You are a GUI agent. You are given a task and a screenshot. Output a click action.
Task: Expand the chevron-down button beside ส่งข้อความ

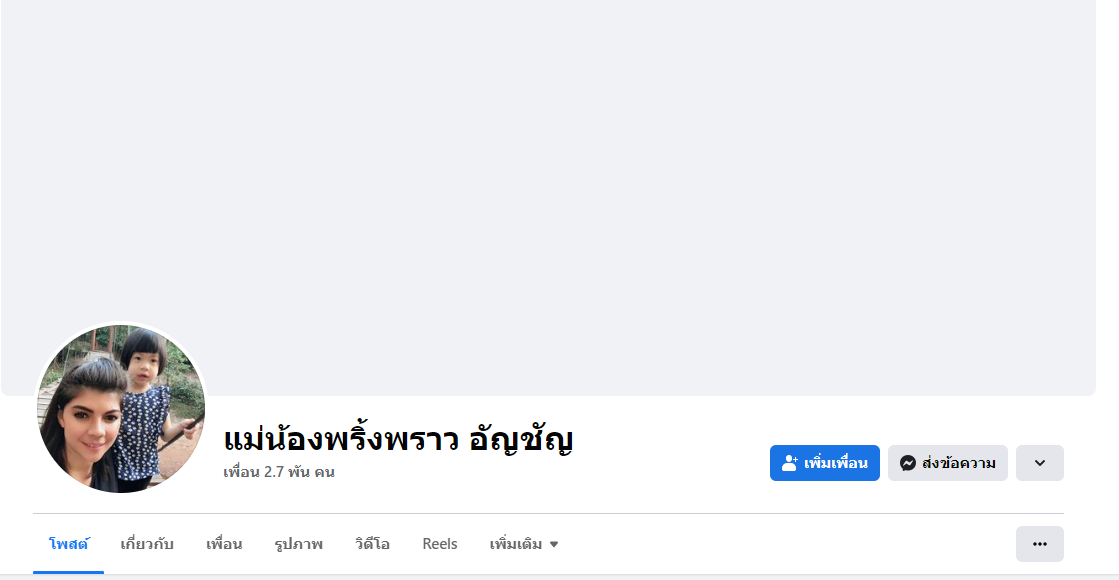tap(1039, 463)
